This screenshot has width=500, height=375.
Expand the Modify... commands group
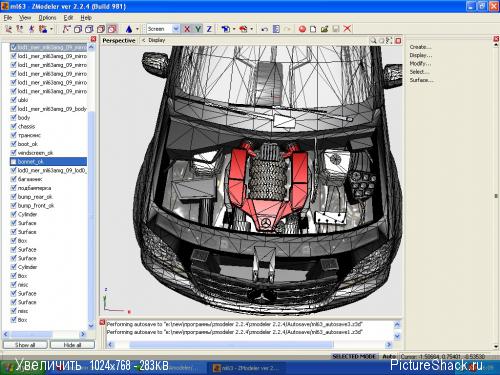coord(420,63)
